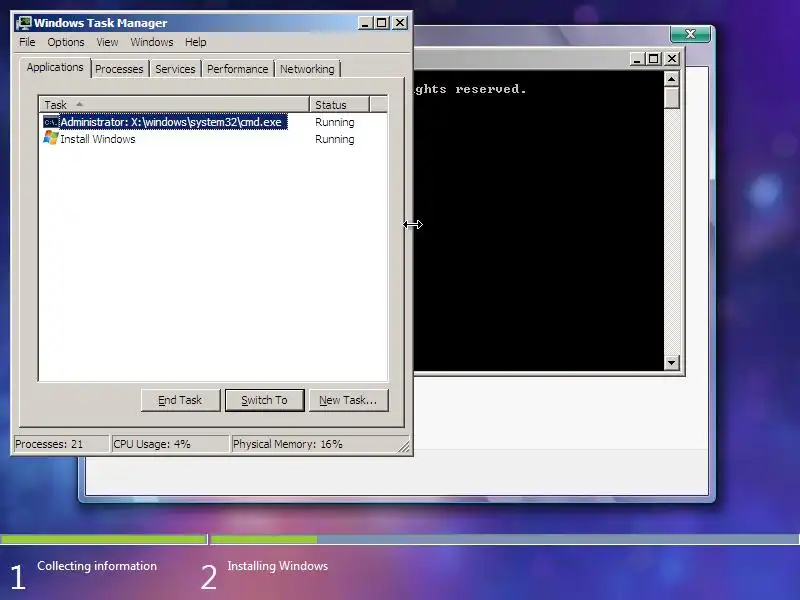This screenshot has height=600, width=800.
Task: Open the File menu in Task Manager
Action: coord(27,42)
